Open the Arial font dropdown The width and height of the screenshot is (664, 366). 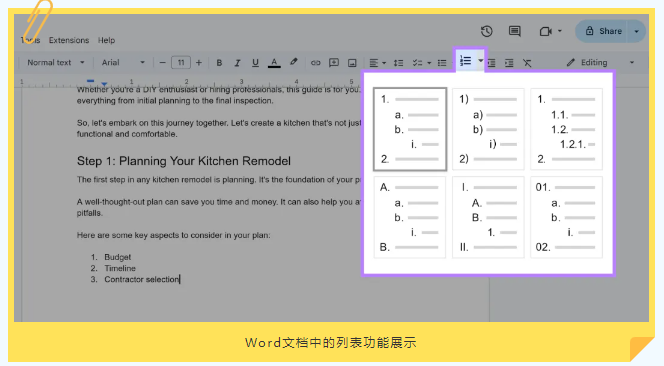click(x=123, y=63)
